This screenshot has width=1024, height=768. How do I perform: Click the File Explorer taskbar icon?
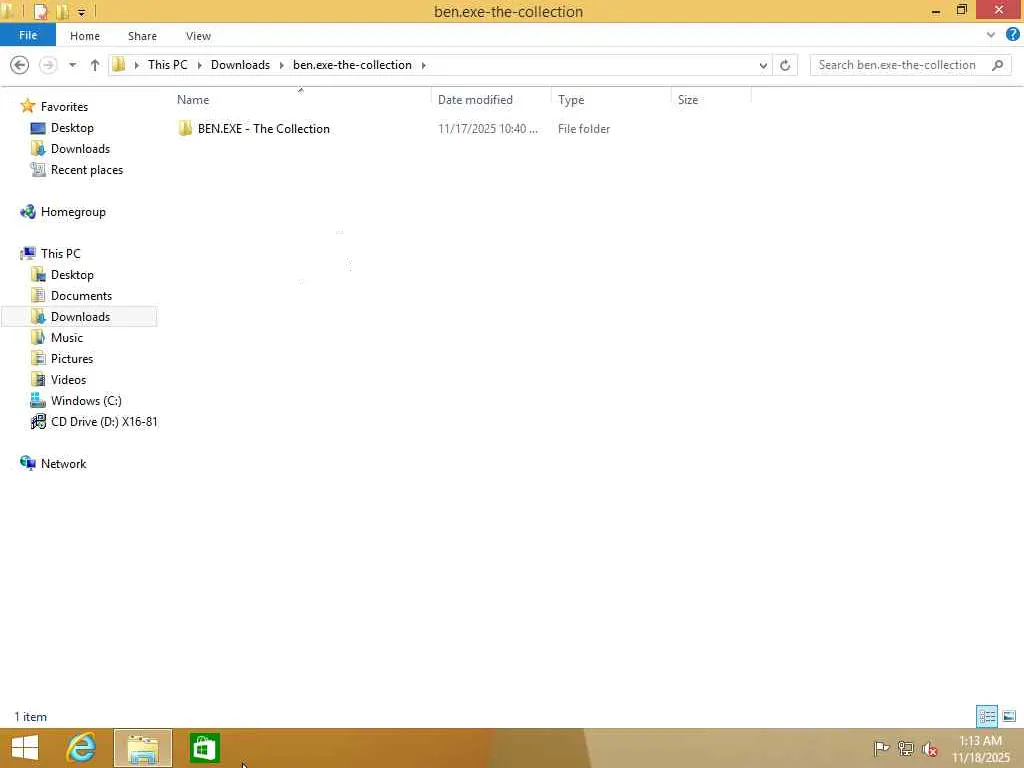click(x=143, y=748)
